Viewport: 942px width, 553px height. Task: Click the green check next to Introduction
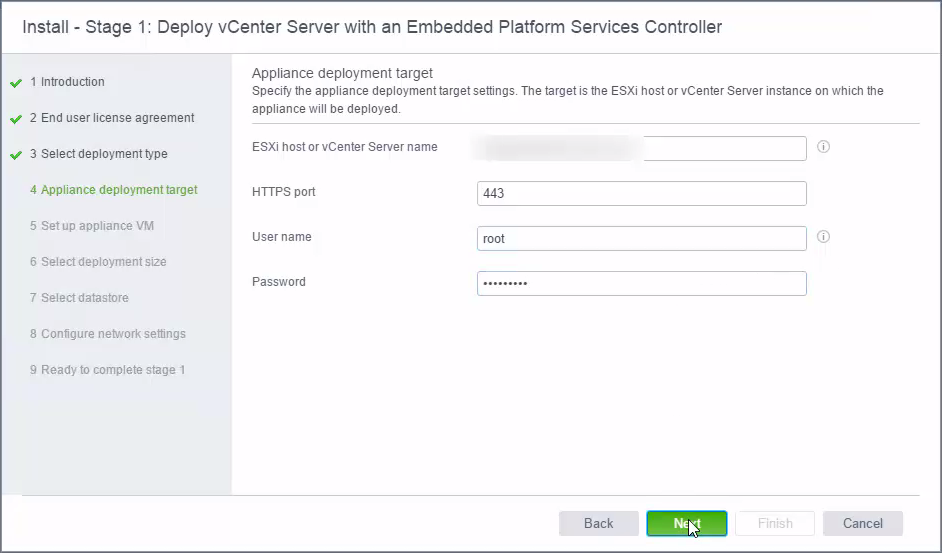pyautogui.click(x=16, y=83)
